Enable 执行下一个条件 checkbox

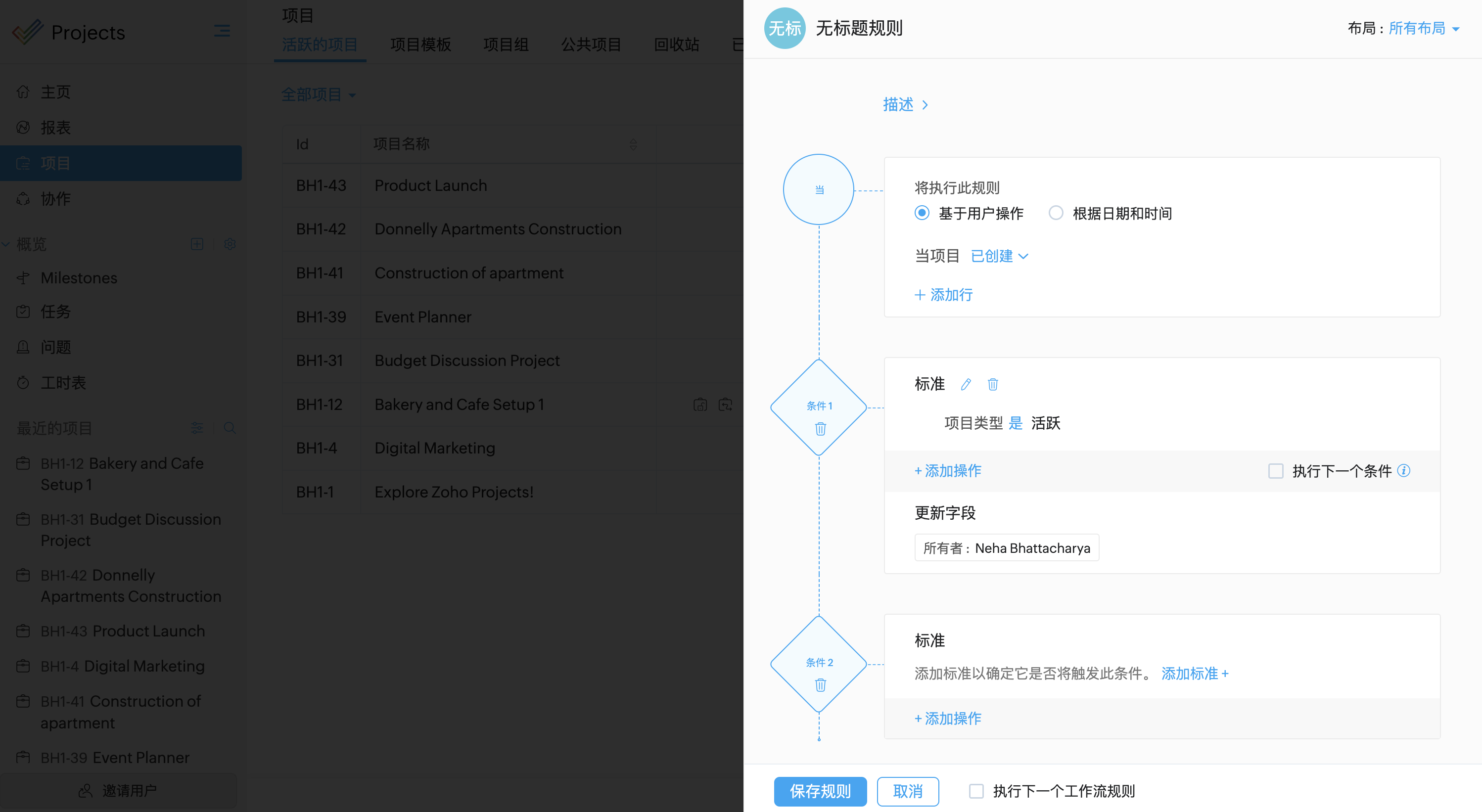point(1275,471)
